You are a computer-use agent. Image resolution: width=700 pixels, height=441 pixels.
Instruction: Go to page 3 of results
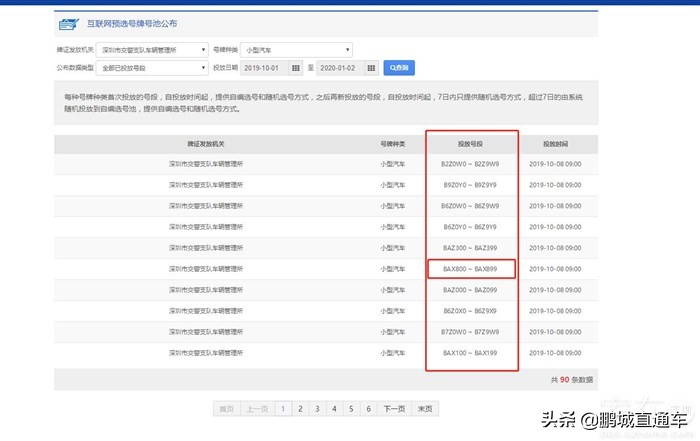317,408
